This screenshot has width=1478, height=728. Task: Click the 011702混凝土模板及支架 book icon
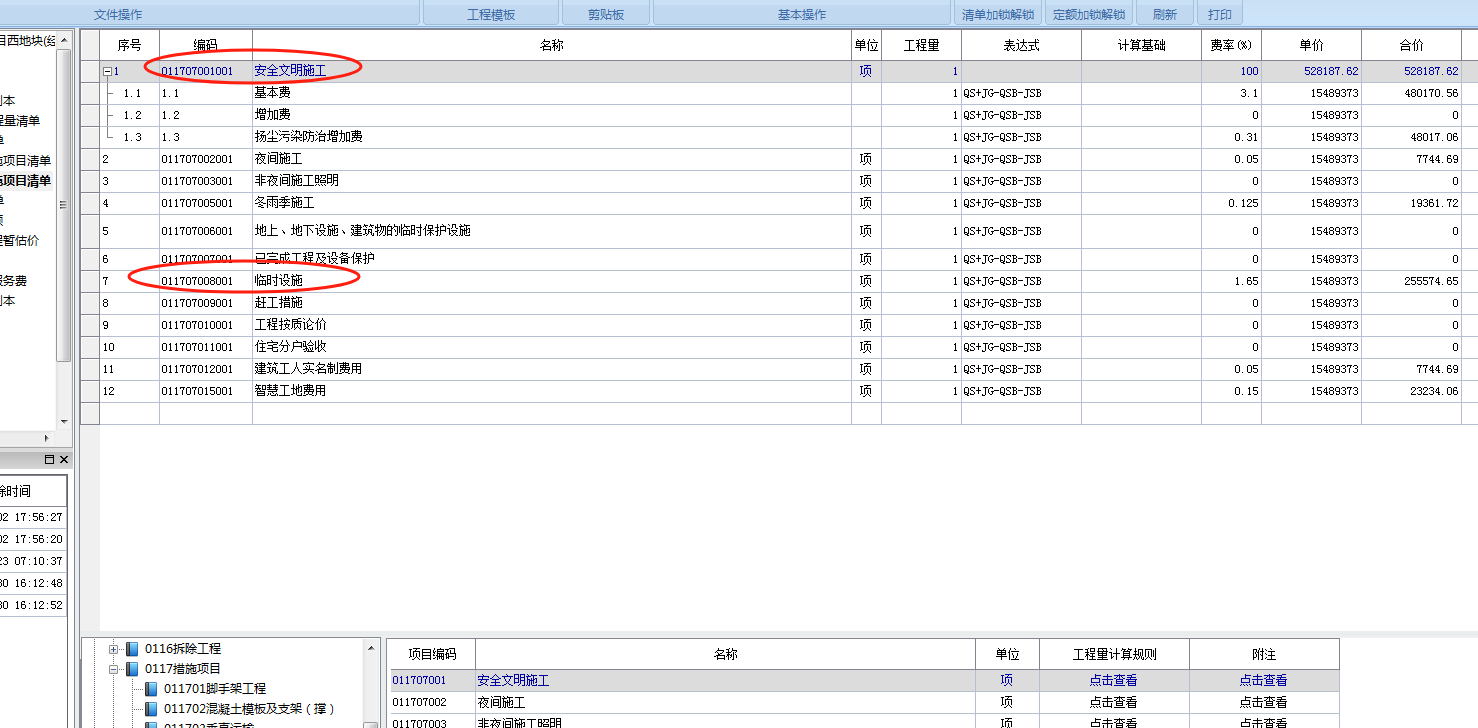click(x=151, y=709)
